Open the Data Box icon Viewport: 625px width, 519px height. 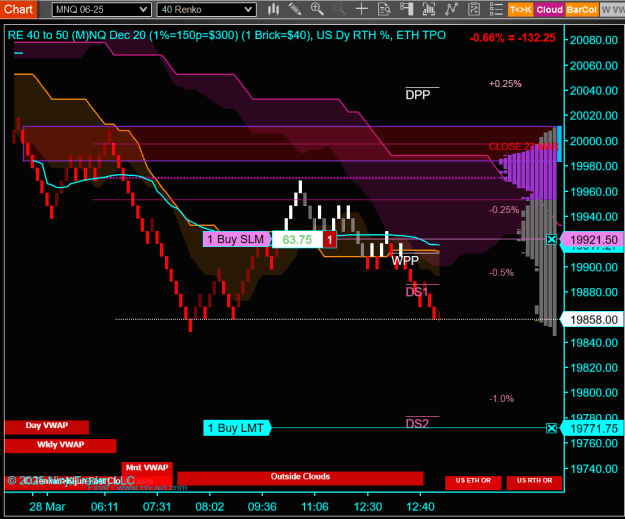[x=384, y=9]
